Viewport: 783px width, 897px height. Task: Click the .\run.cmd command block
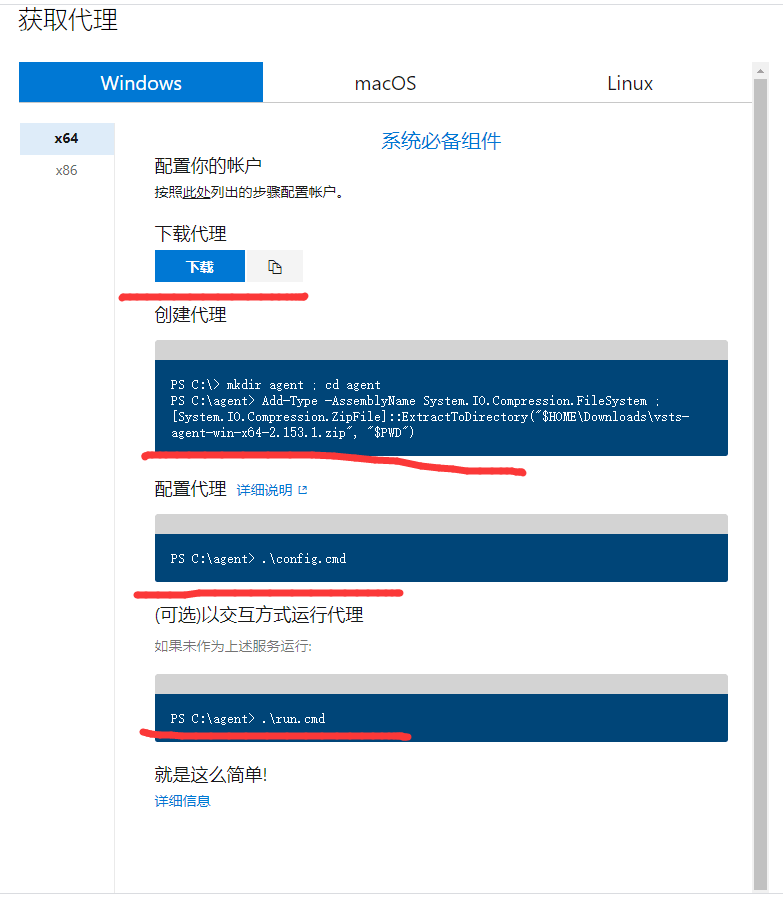[441, 718]
